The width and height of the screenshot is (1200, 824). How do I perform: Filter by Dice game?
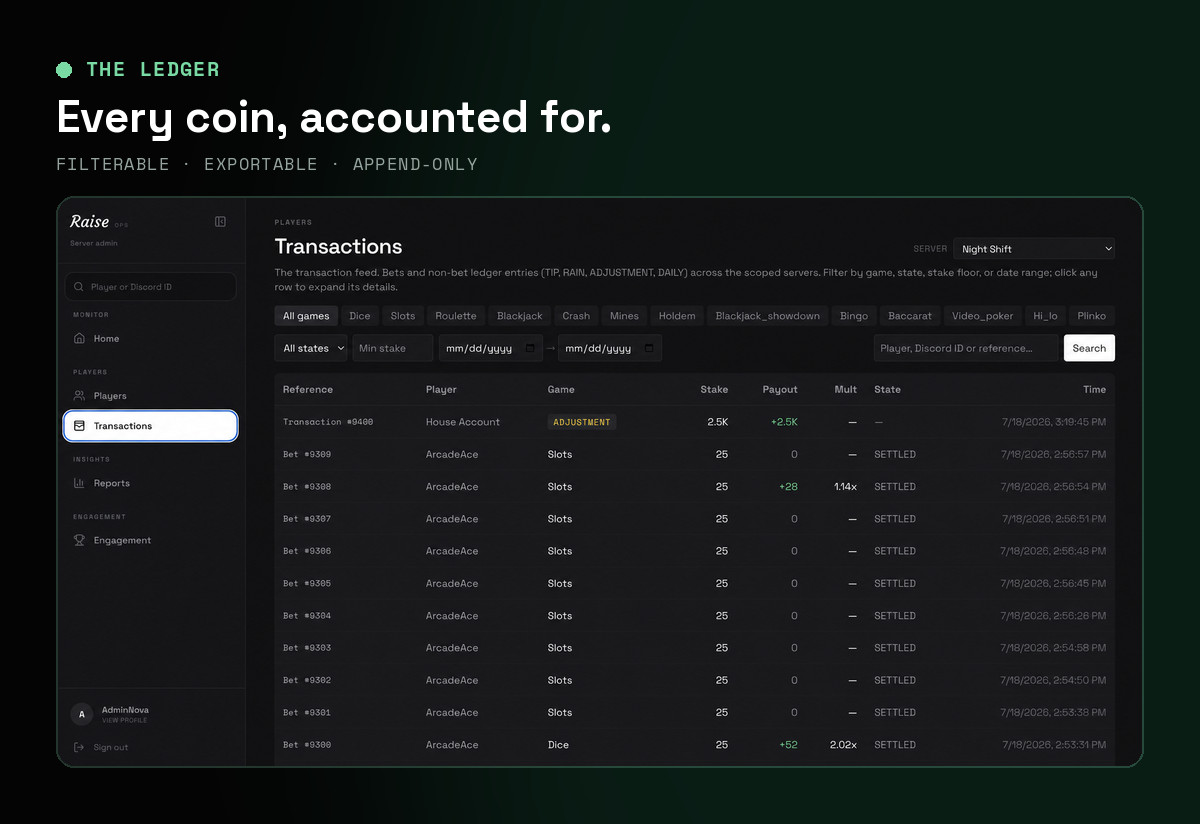(360, 316)
